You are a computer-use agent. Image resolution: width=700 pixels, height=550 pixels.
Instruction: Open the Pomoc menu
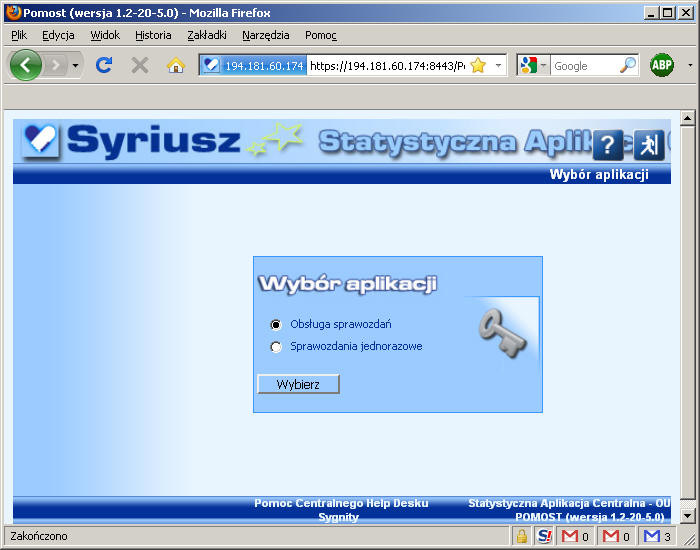pos(321,35)
